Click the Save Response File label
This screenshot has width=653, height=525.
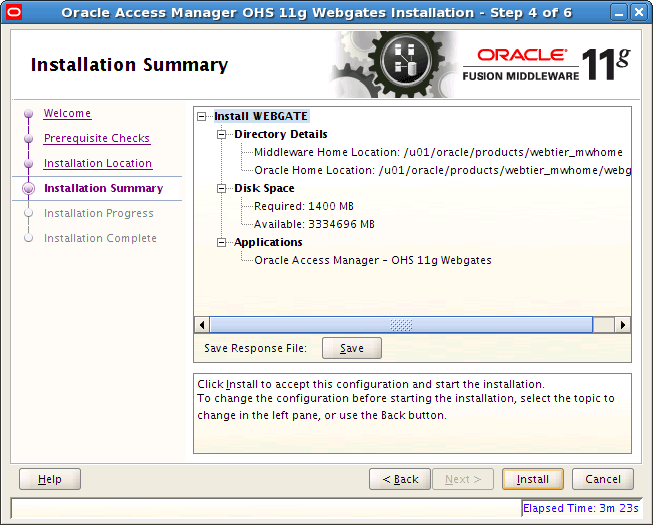click(x=255, y=348)
